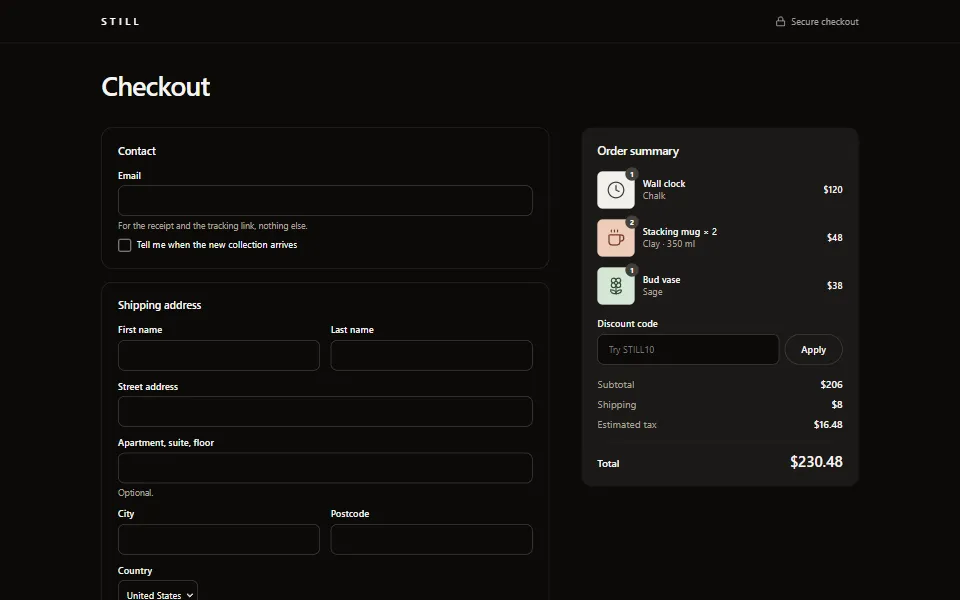This screenshot has width=960, height=600.
Task: Click the City input field
Action: point(219,539)
